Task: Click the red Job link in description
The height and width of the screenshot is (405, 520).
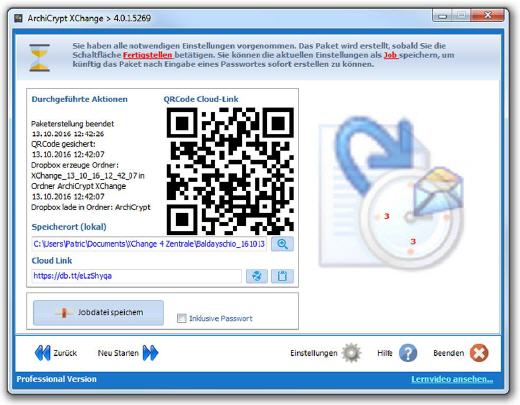Action: click(x=390, y=55)
